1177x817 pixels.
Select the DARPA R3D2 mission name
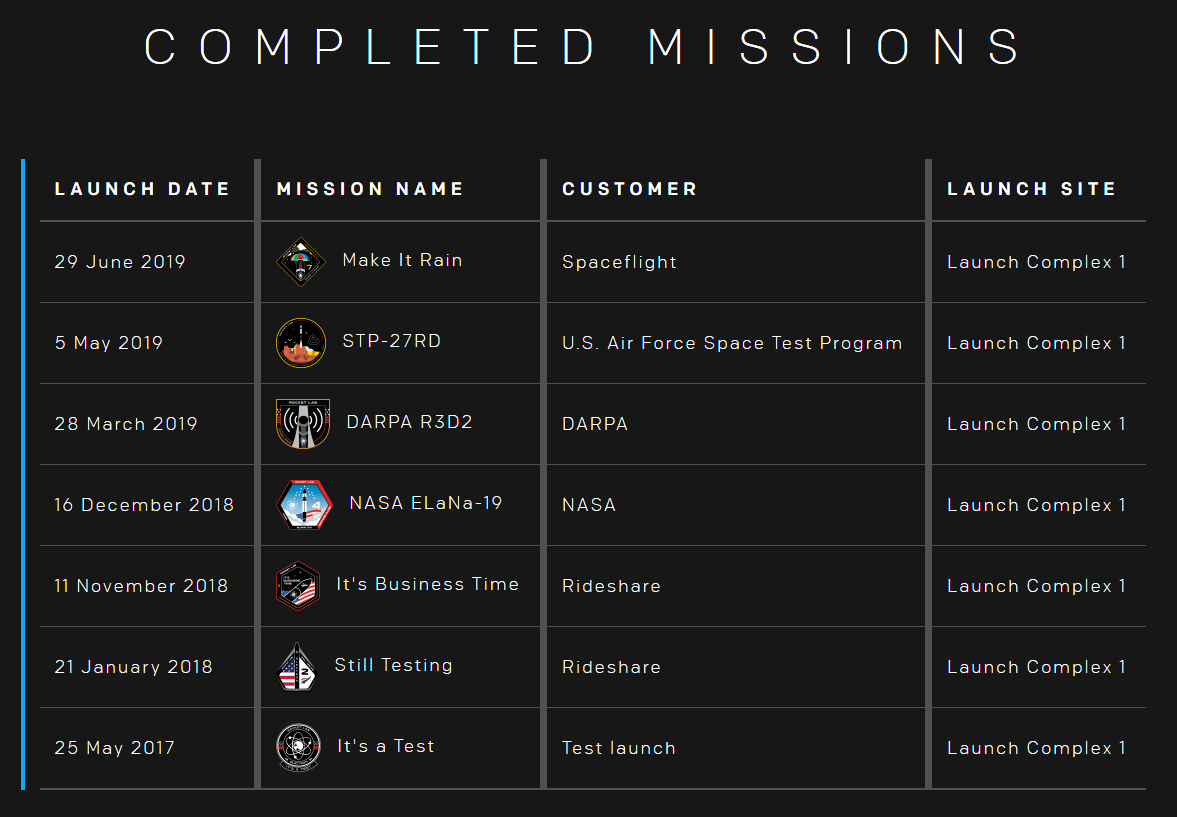409,422
